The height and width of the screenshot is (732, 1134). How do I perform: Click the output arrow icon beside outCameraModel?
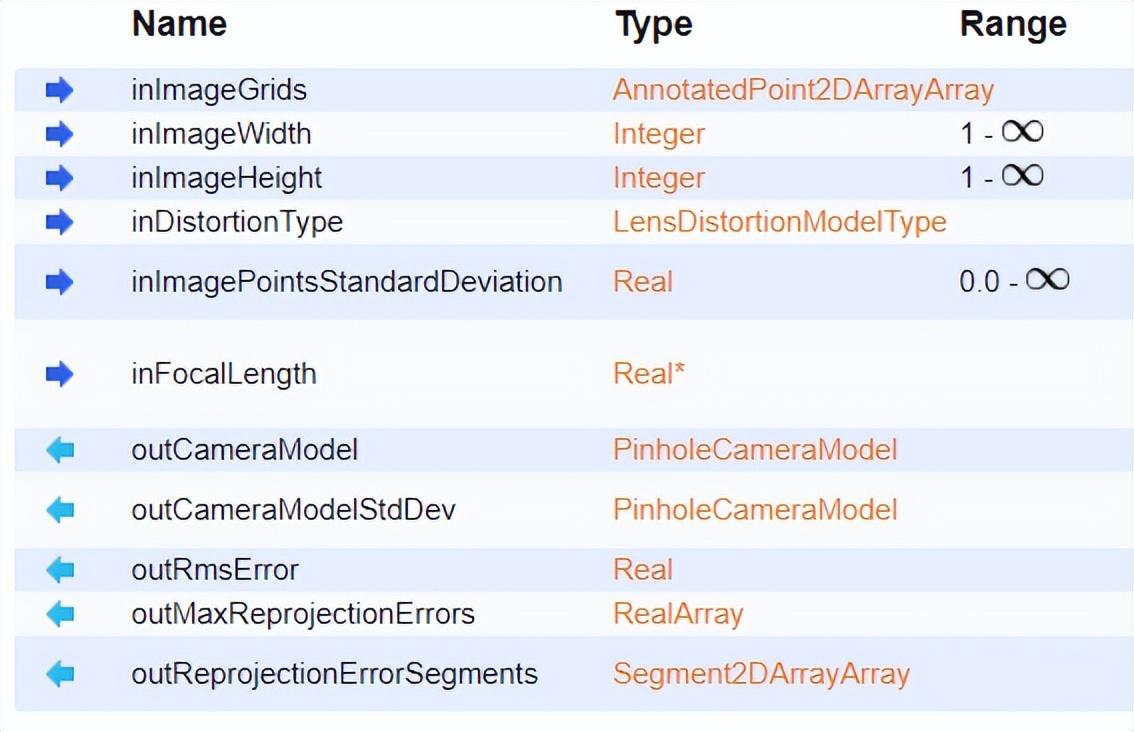[x=60, y=450]
